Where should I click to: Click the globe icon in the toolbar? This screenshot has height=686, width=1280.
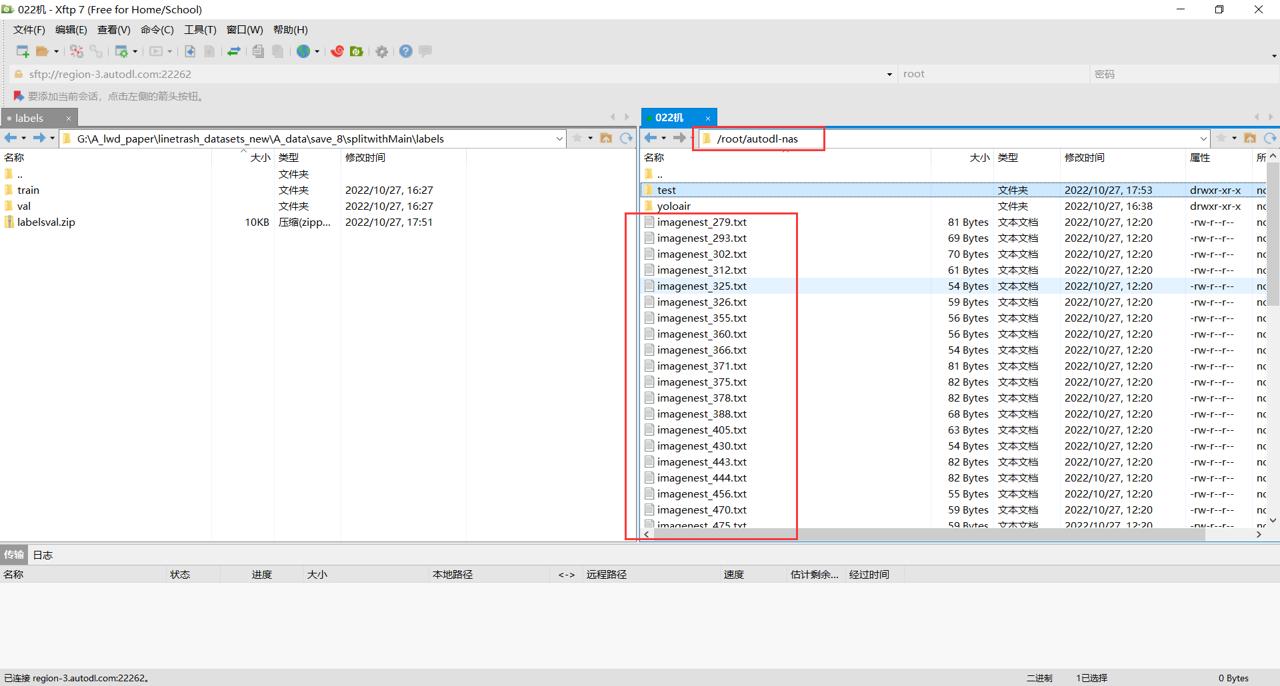[303, 51]
